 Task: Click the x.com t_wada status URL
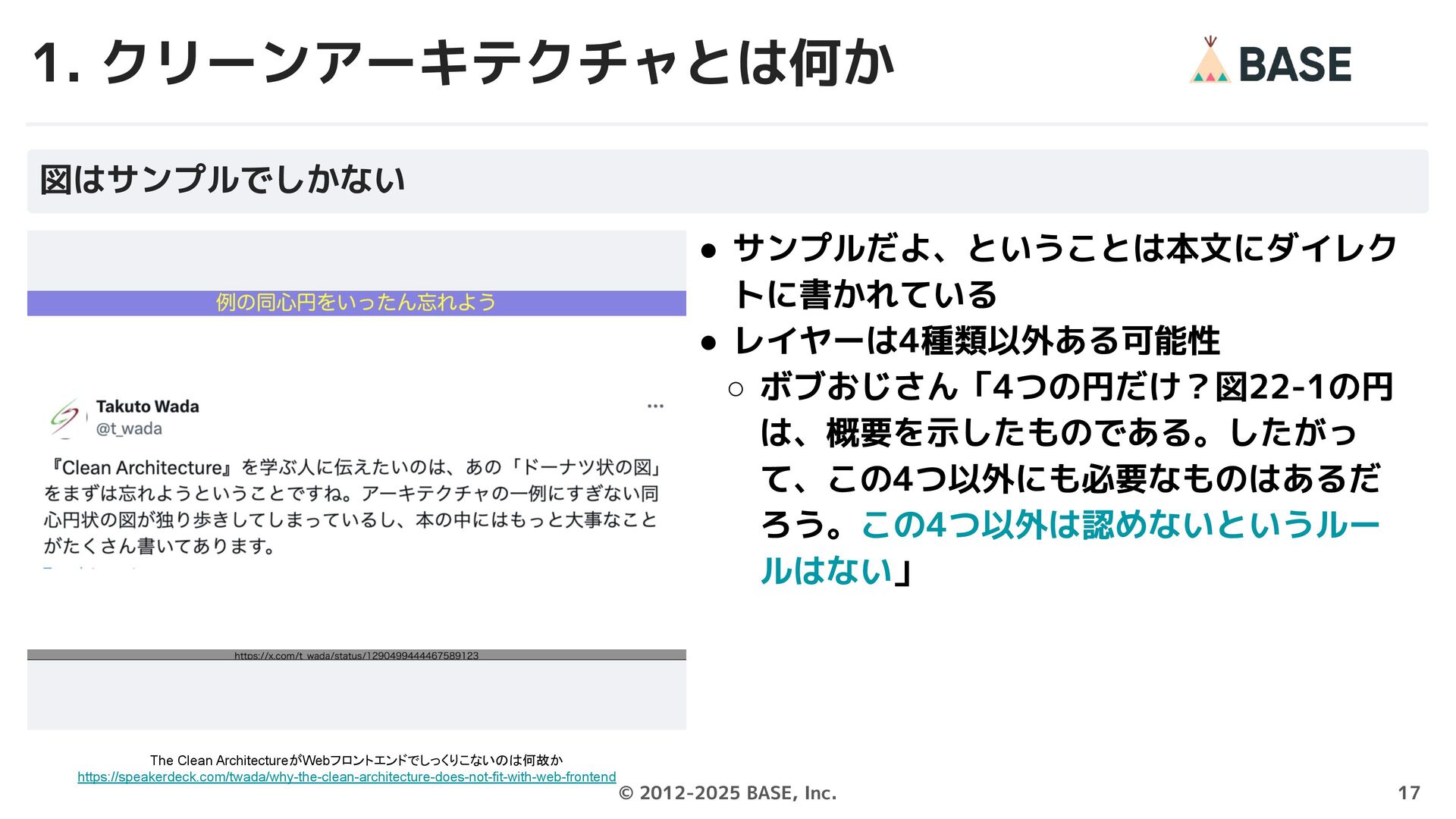[356, 655]
